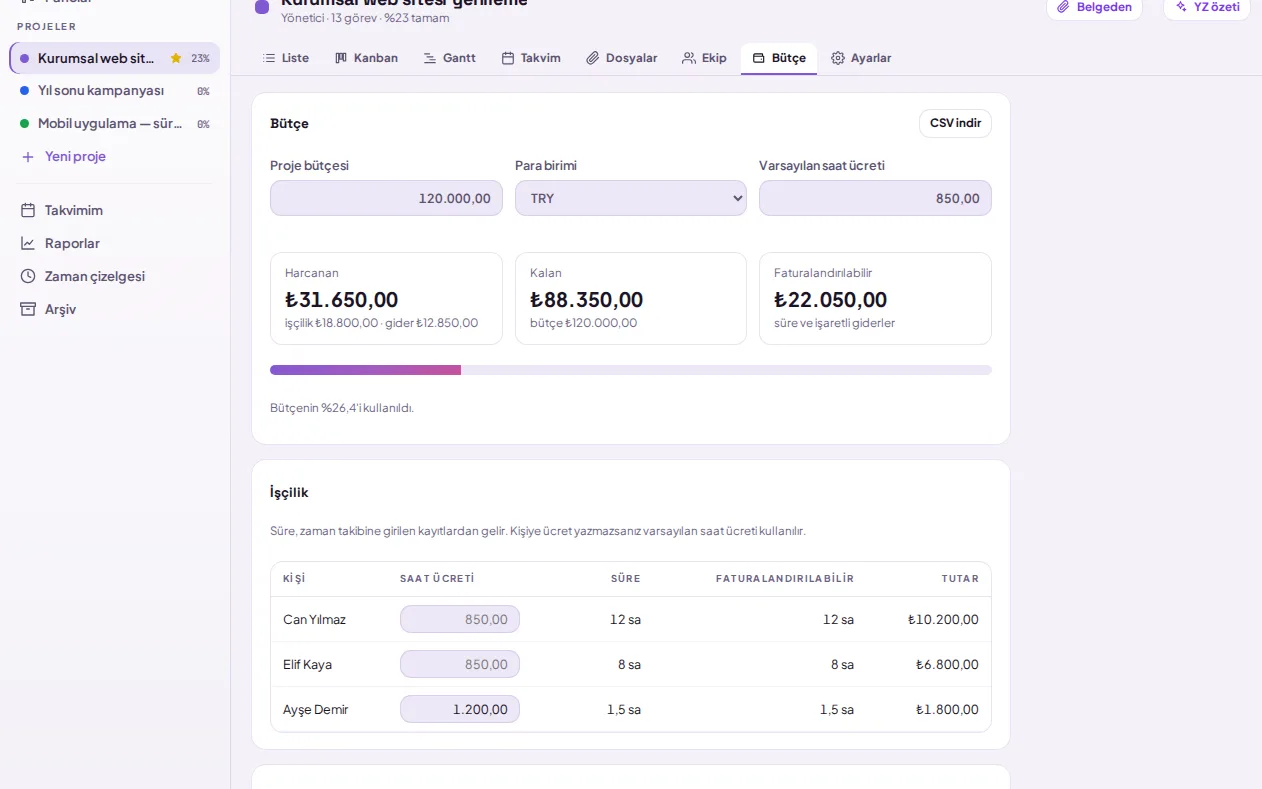Click the wallet icon in Bütçe tab
The height and width of the screenshot is (789, 1262).
pos(759,58)
